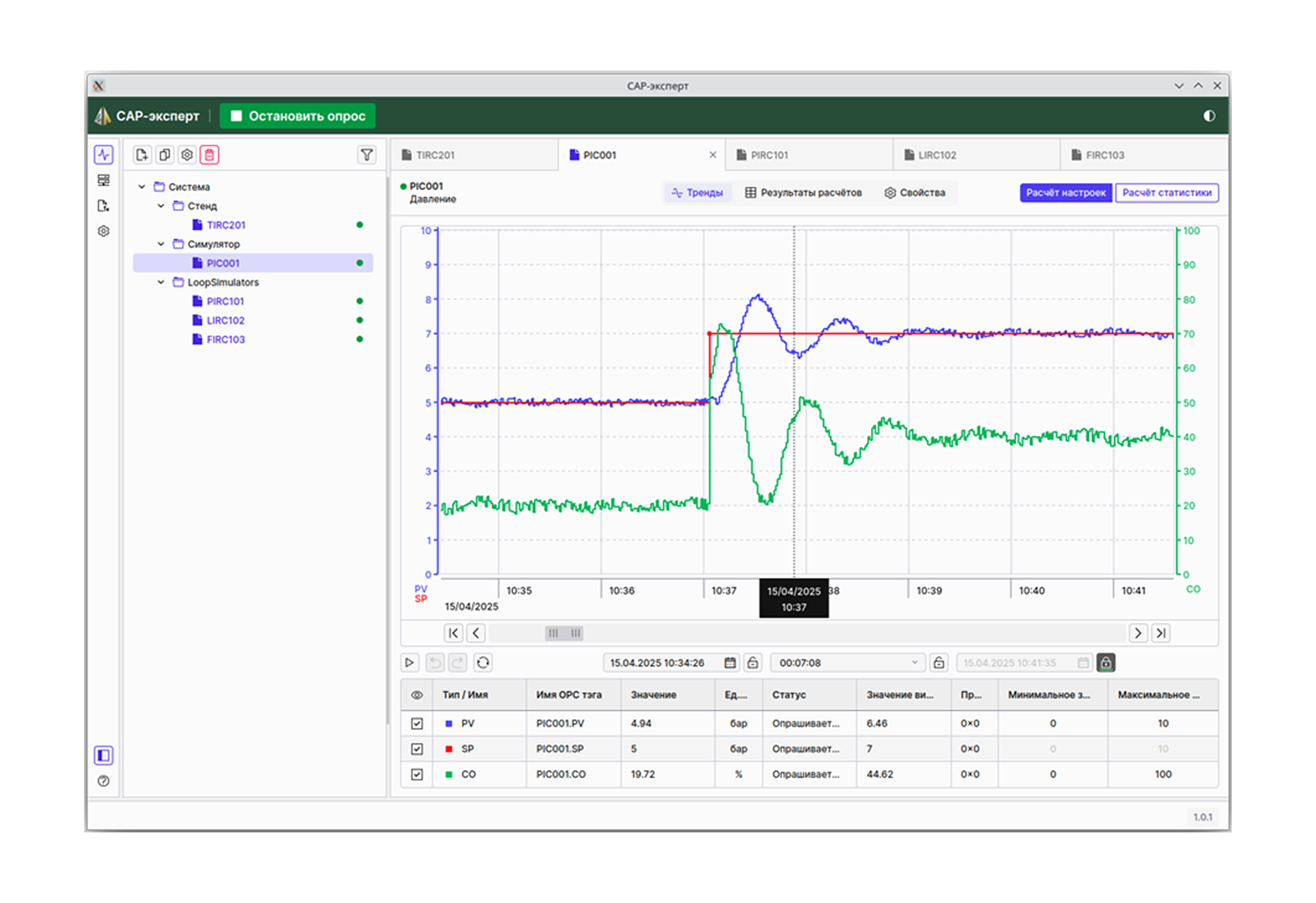Viewport: 1316px width, 903px height.
Task: Click PV blue color swatch
Action: point(449,723)
